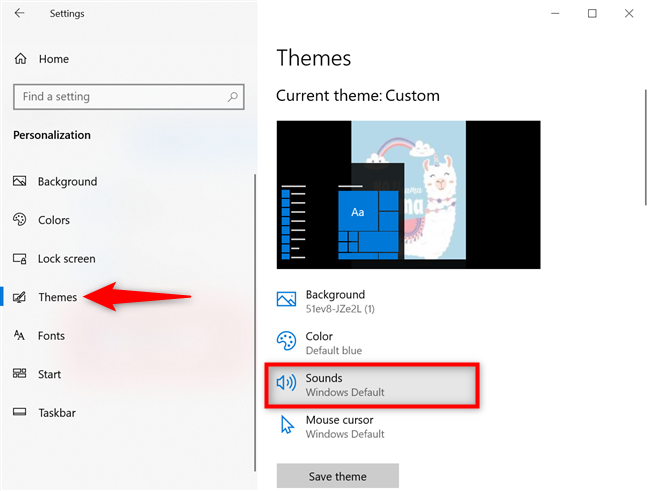Image resolution: width=648 pixels, height=491 pixels.
Task: Select Themes in the sidebar
Action: coord(57,297)
